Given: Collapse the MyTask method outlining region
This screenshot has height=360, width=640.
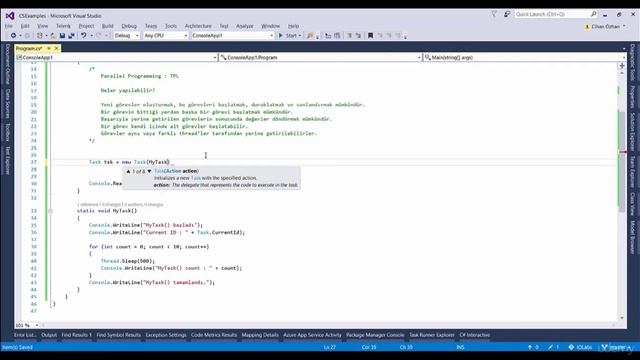Looking at the screenshot, I should click(50, 211).
